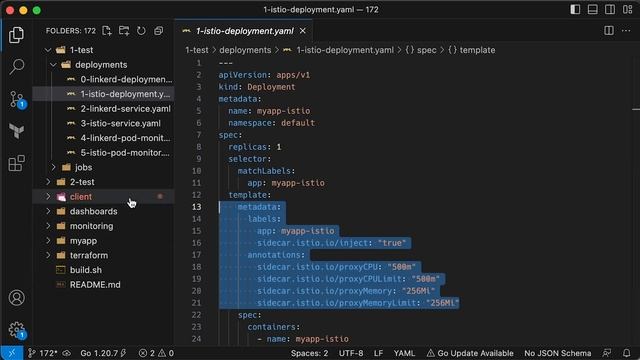This screenshot has width=640, height=360.
Task: Click 'containers:' on line 23
Action: click(x=273, y=327)
